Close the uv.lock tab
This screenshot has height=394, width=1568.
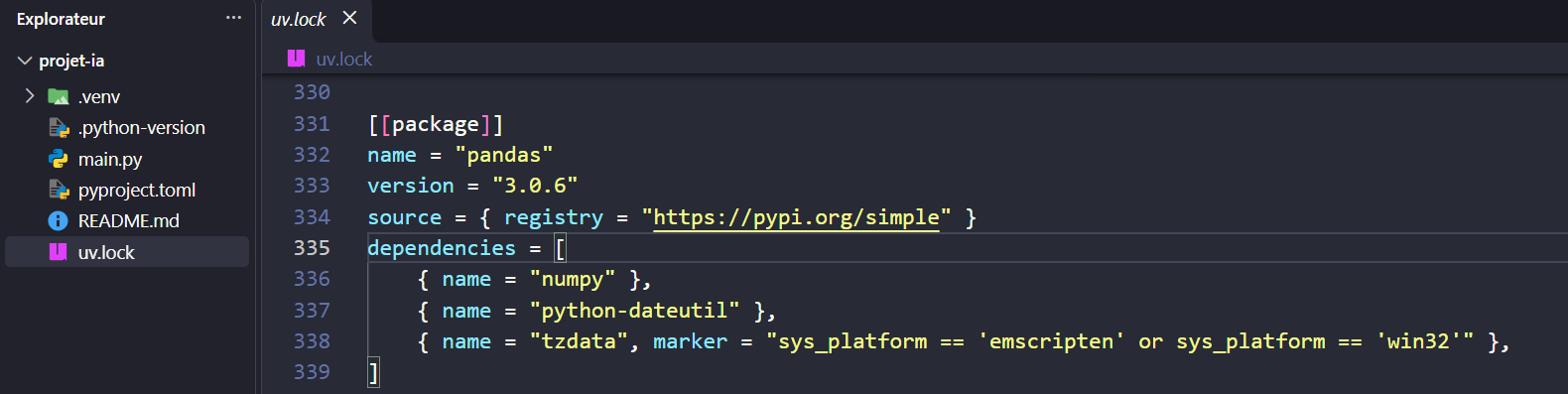pos(349,18)
